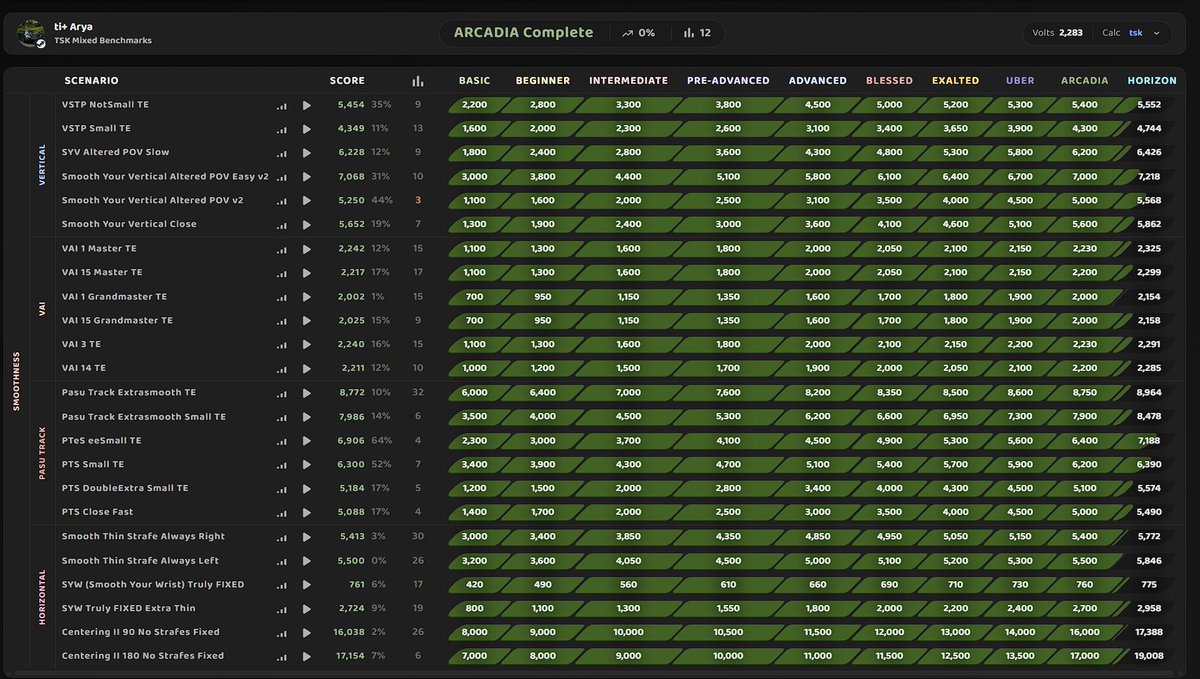This screenshot has height=679, width=1200.
Task: Open signal bars icon for Smooth Your Vertical Altered POV v2
Action: click(x=282, y=201)
